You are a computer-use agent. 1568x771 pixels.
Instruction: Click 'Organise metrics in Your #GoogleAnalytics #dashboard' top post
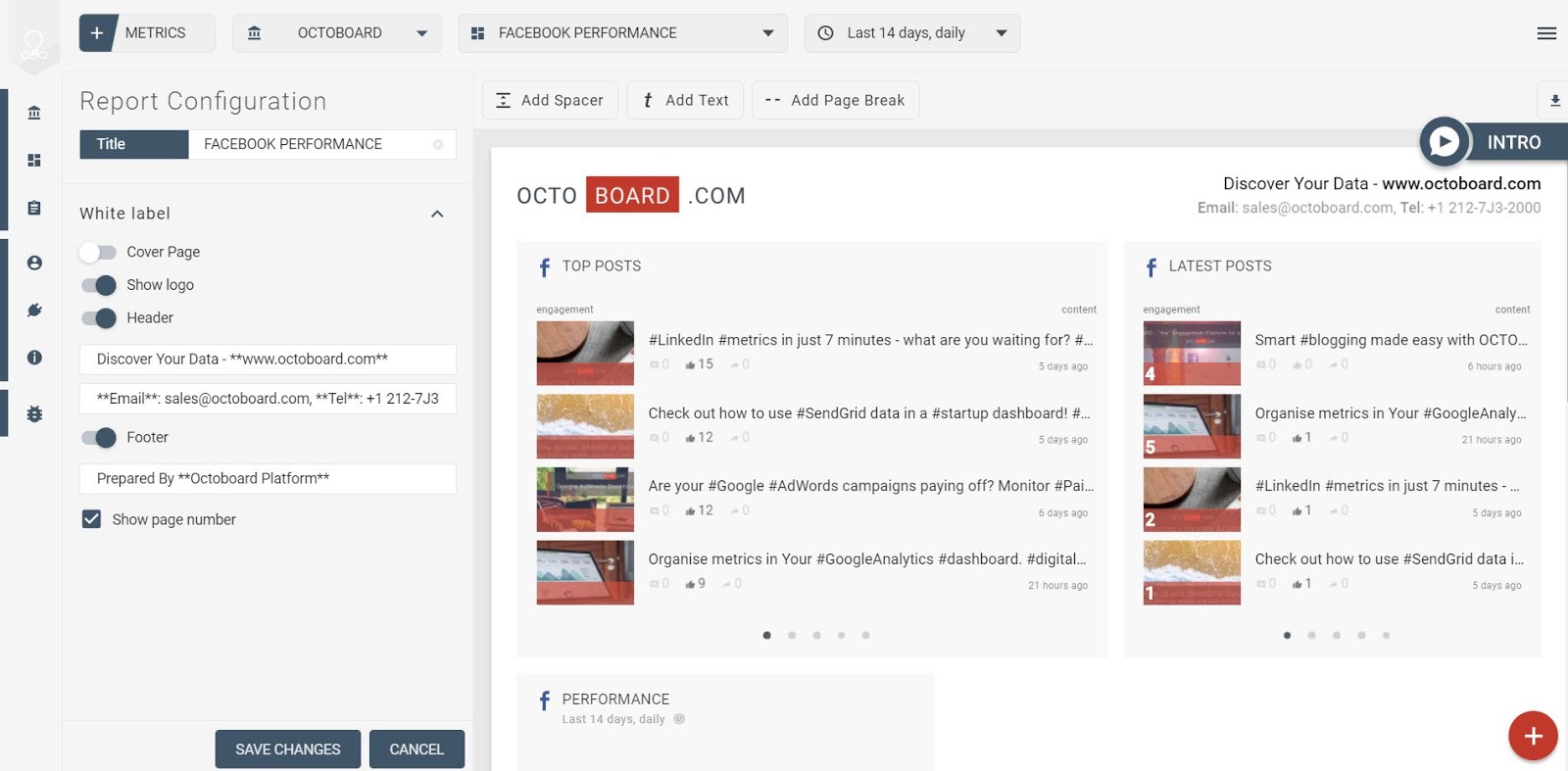(x=866, y=559)
